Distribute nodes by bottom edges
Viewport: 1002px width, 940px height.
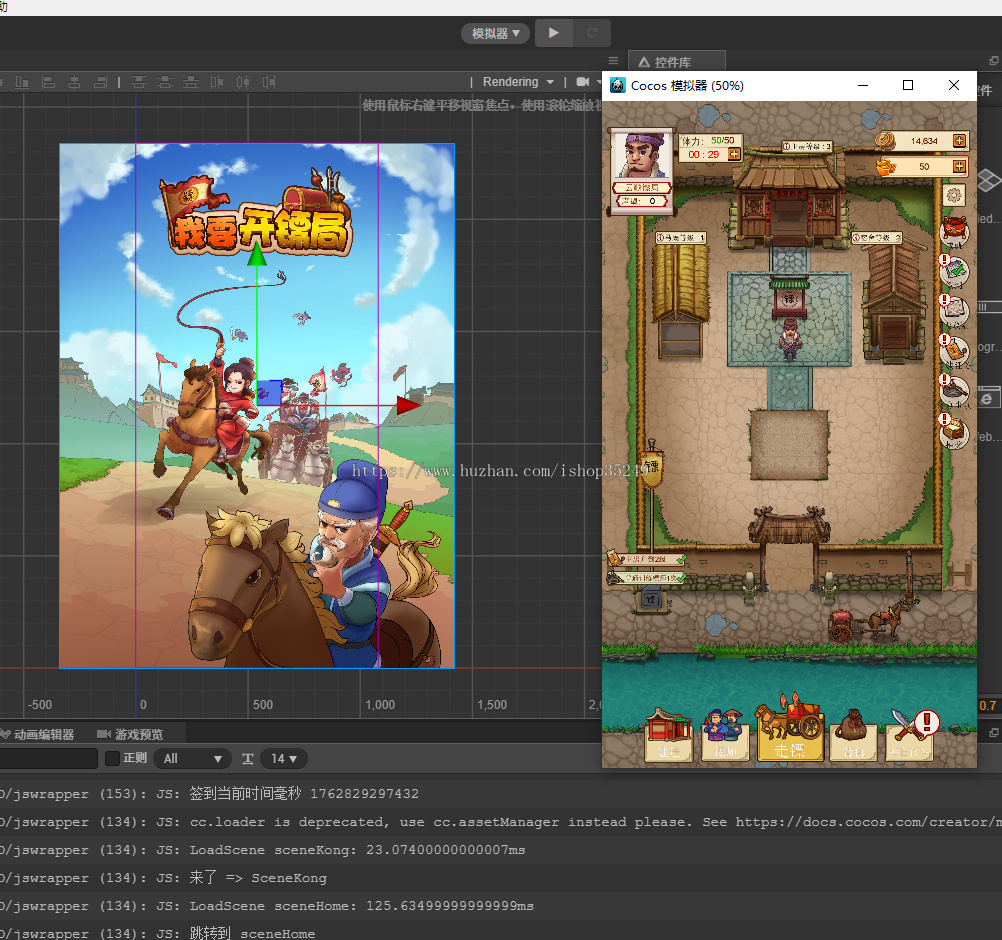click(x=191, y=82)
